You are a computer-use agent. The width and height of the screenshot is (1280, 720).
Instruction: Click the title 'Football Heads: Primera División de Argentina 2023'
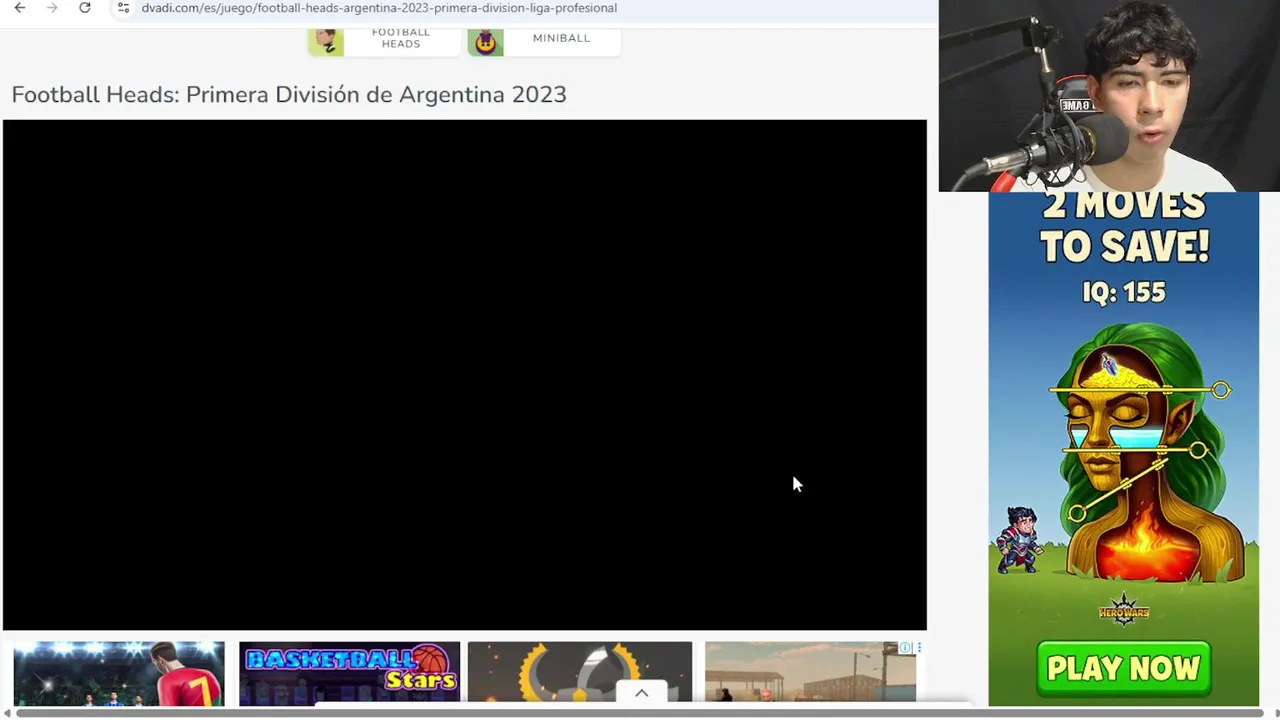pos(289,94)
